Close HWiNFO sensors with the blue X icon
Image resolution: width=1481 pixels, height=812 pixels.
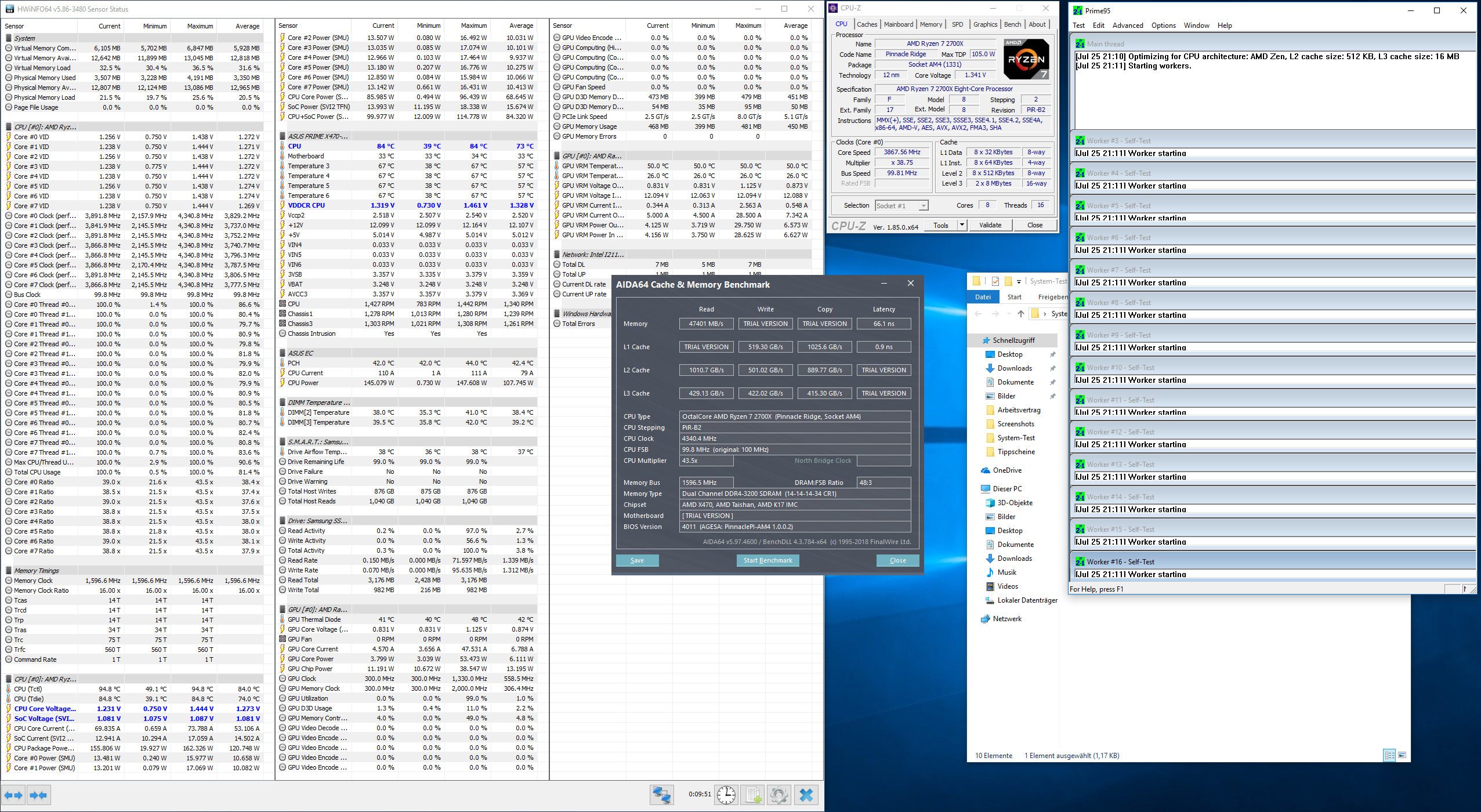[x=806, y=795]
